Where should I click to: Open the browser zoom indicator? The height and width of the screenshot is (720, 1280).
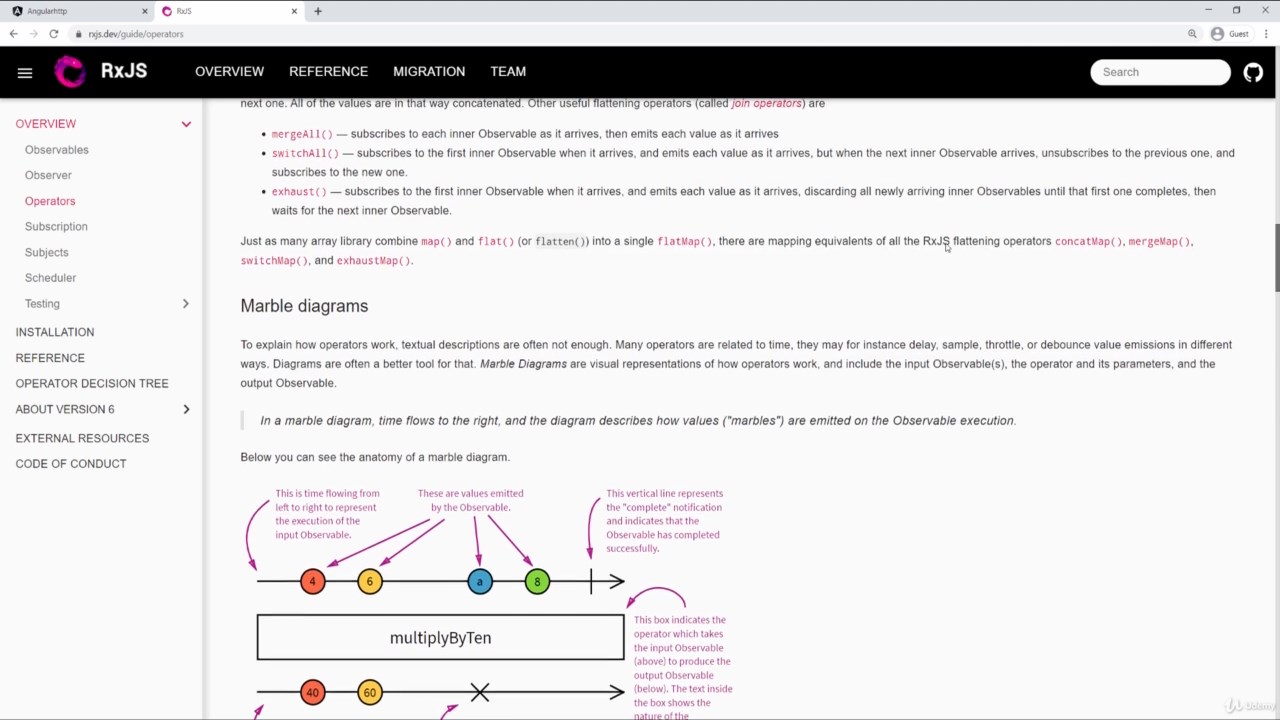pos(1192,34)
